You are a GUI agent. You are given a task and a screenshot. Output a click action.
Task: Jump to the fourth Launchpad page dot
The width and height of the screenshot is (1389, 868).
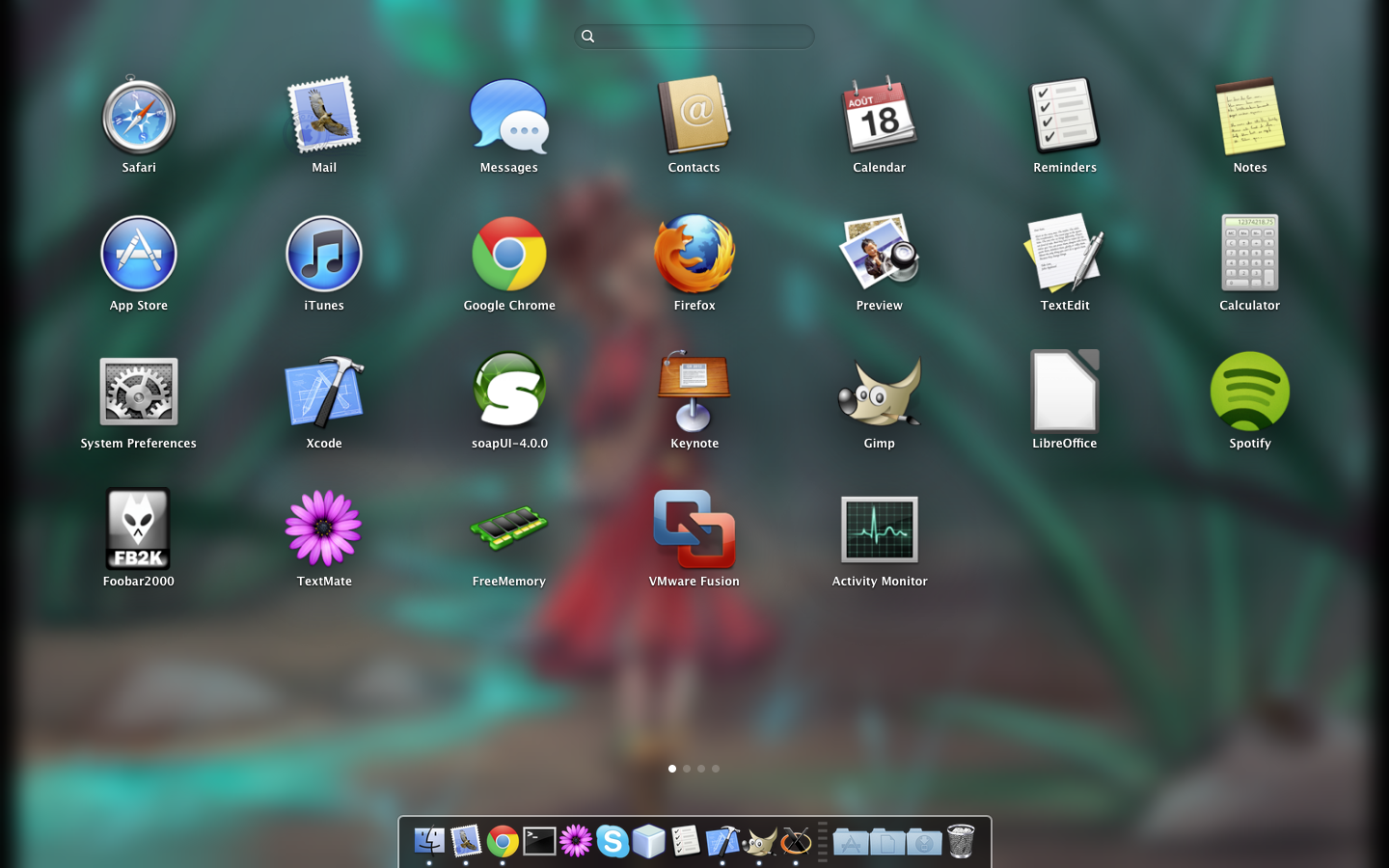coord(716,769)
